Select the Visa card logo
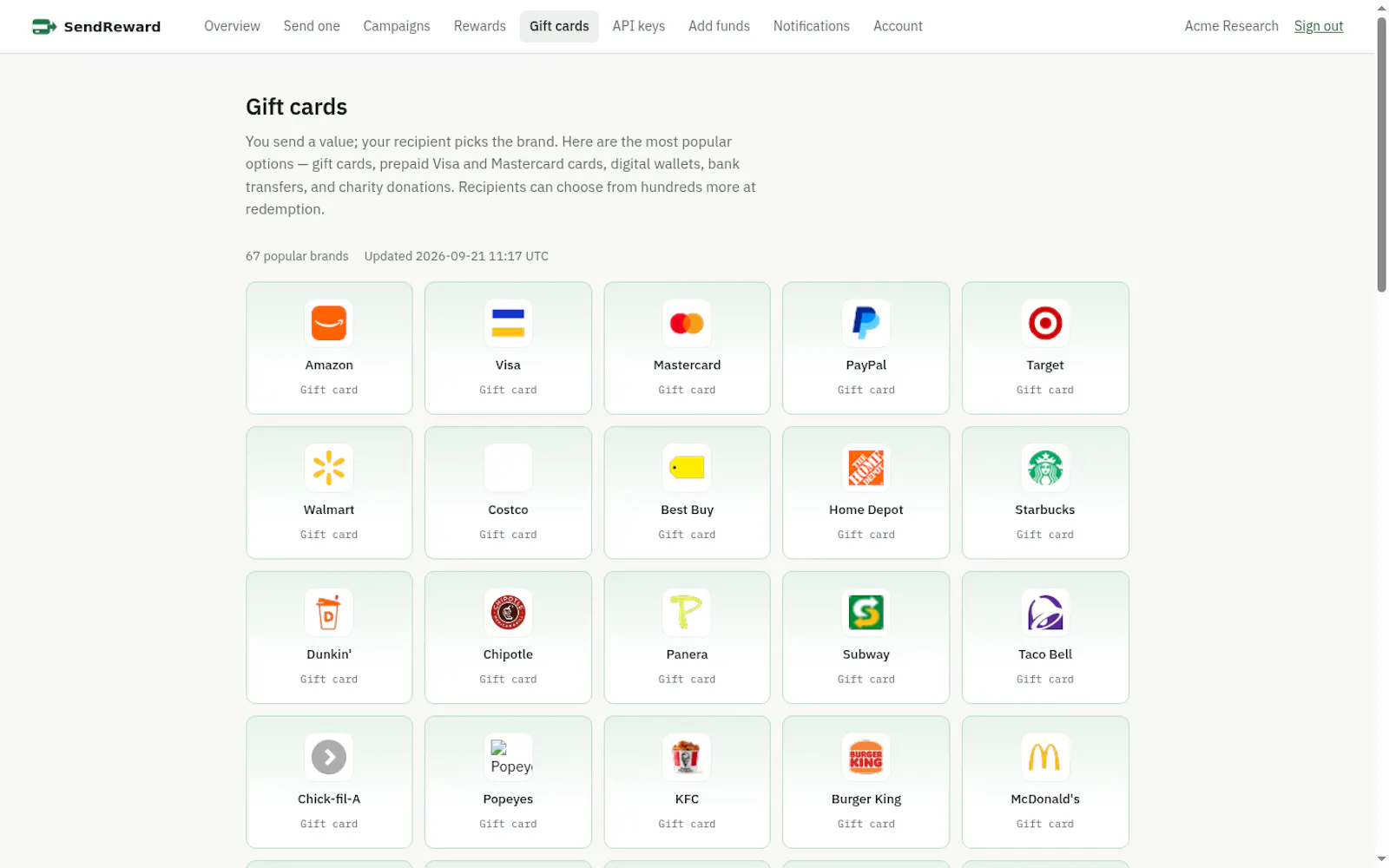This screenshot has height=868, width=1389. [508, 323]
